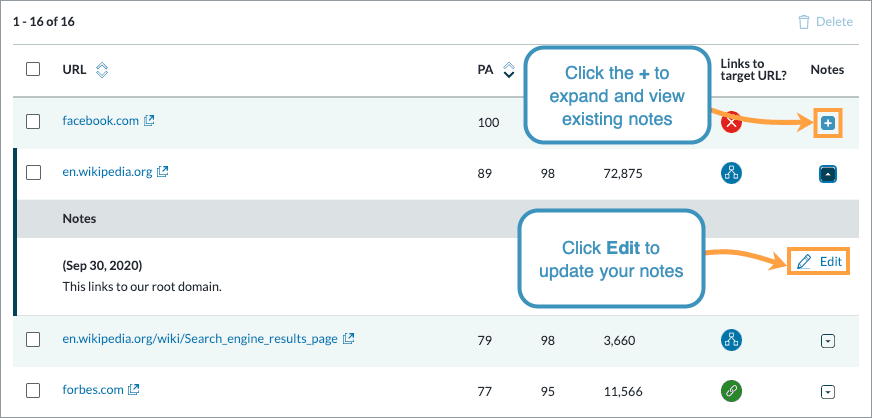Toggle the select-all checkbox in header
Viewport: 872px width, 418px height.
(33, 70)
